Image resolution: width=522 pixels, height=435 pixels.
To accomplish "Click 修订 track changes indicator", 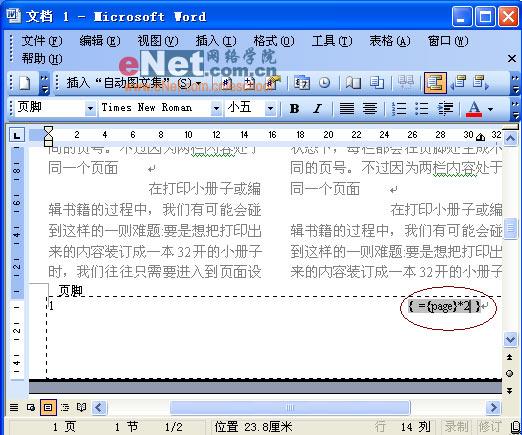I will [x=490, y=426].
